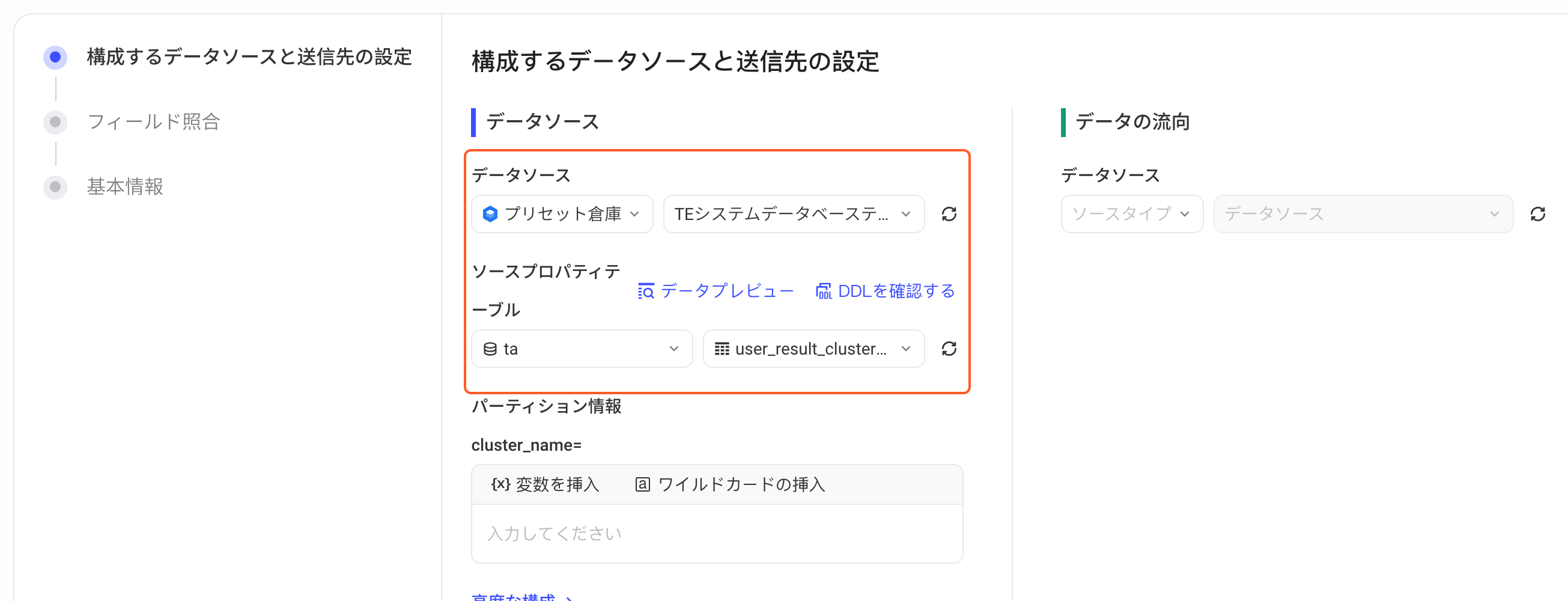Go to 基本情報 step
The width and height of the screenshot is (1568, 601).
[125, 186]
